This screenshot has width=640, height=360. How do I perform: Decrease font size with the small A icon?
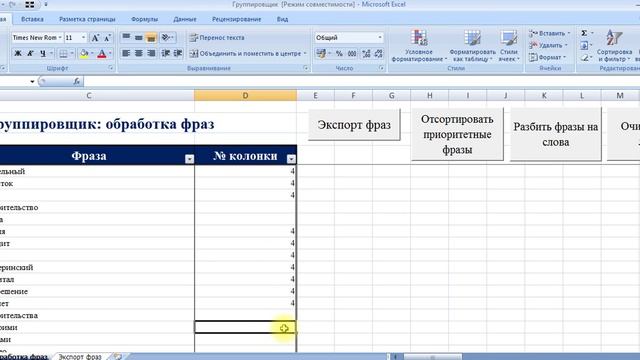pyautogui.click(x=107, y=38)
